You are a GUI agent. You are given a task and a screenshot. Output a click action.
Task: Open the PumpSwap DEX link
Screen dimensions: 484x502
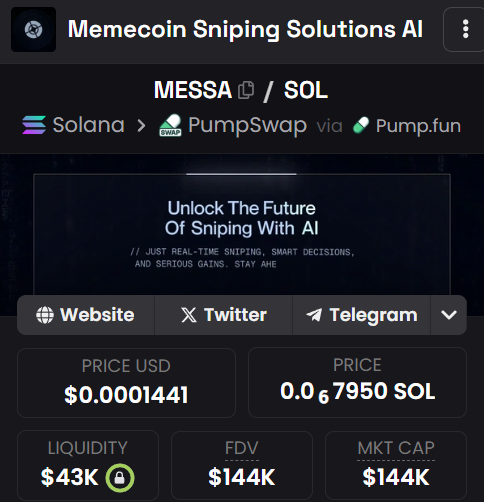pos(233,126)
